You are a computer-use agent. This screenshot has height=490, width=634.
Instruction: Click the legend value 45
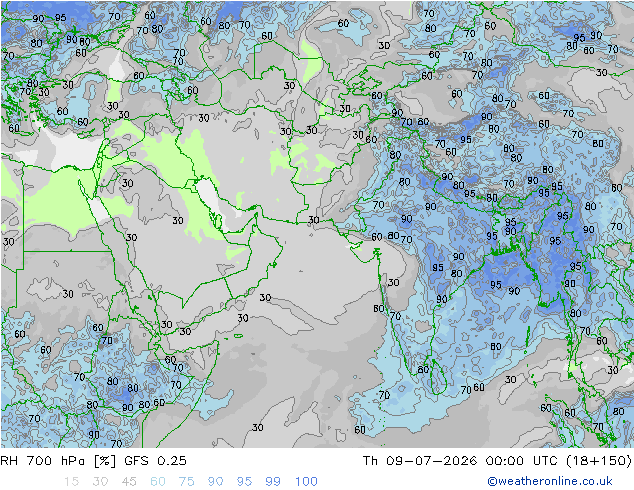129,481
